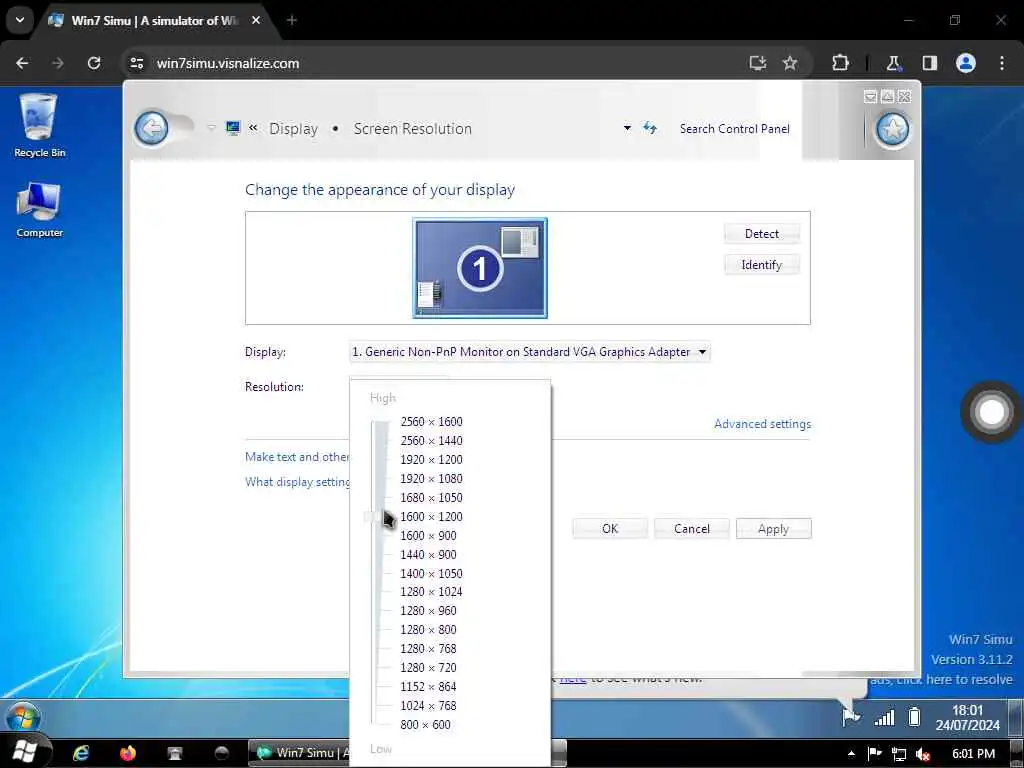1024x768 pixels.
Task: Click browser reload button
Action: 94,63
